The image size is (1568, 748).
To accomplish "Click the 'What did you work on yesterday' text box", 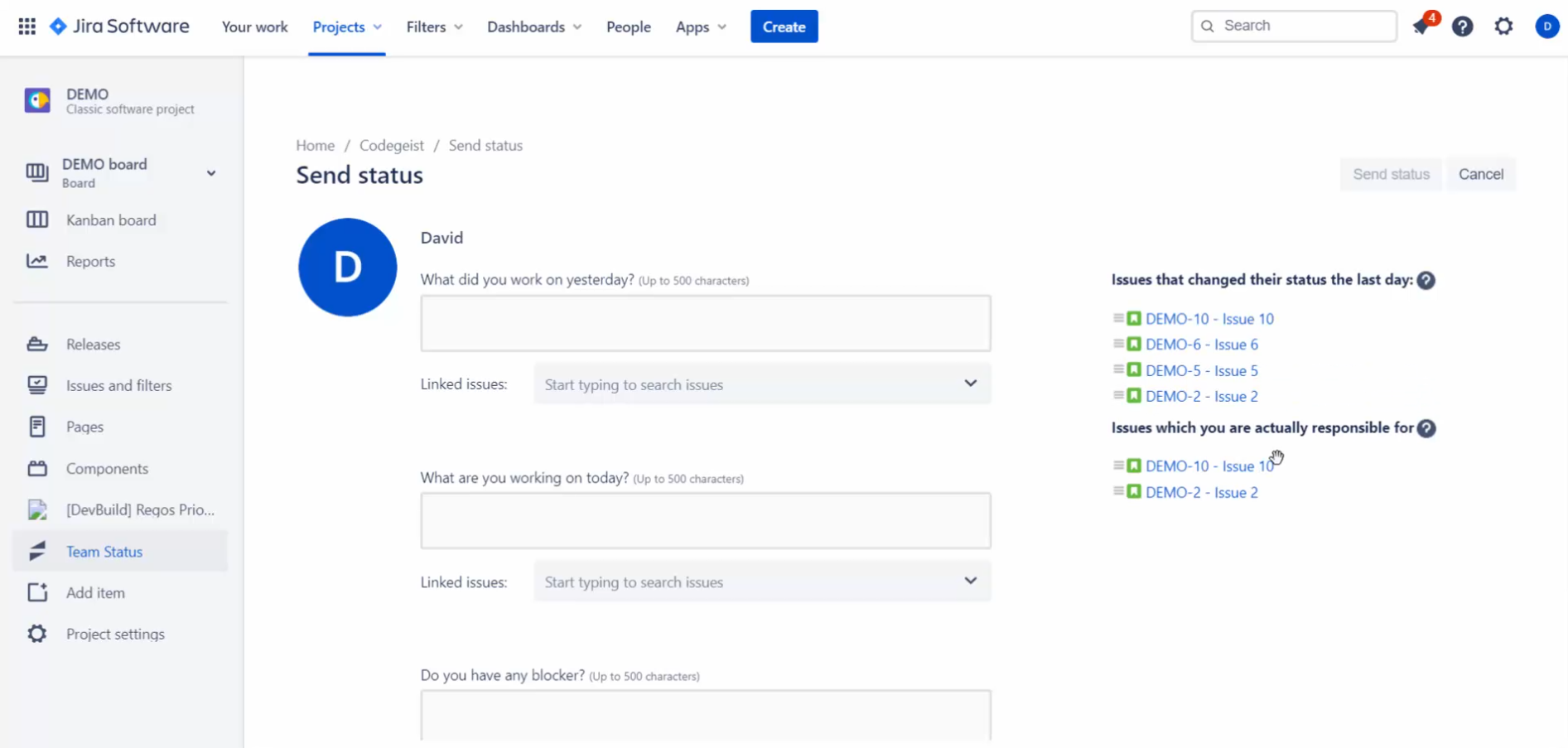I will click(705, 324).
